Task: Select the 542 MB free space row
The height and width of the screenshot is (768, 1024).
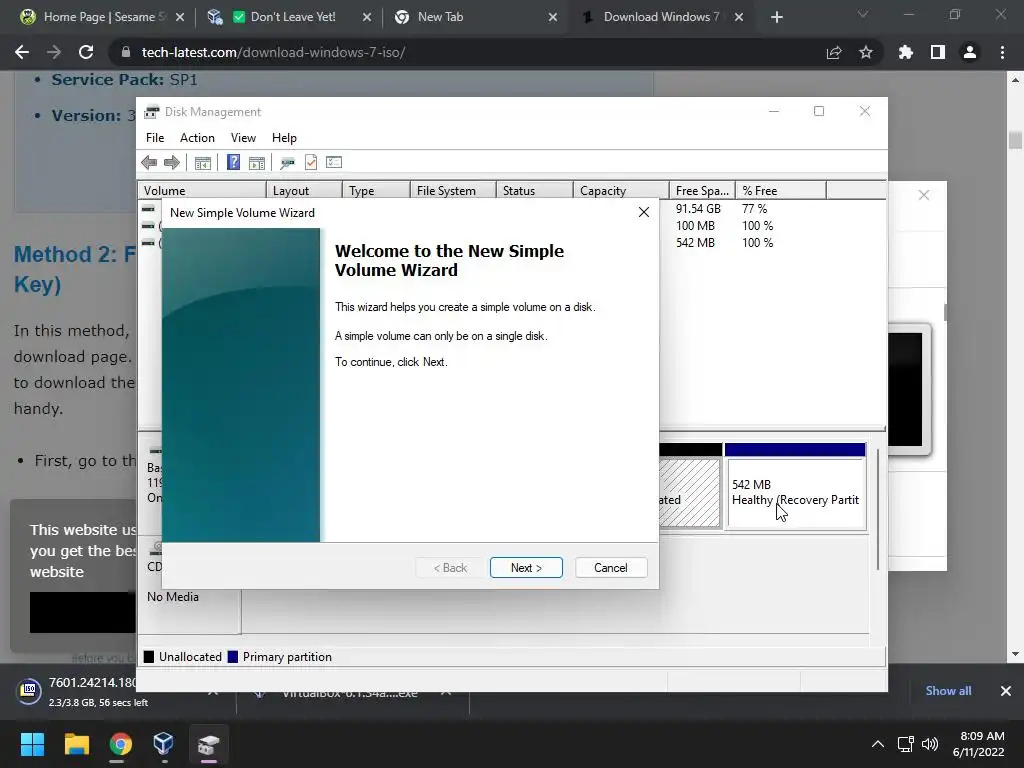Action: 695,243
